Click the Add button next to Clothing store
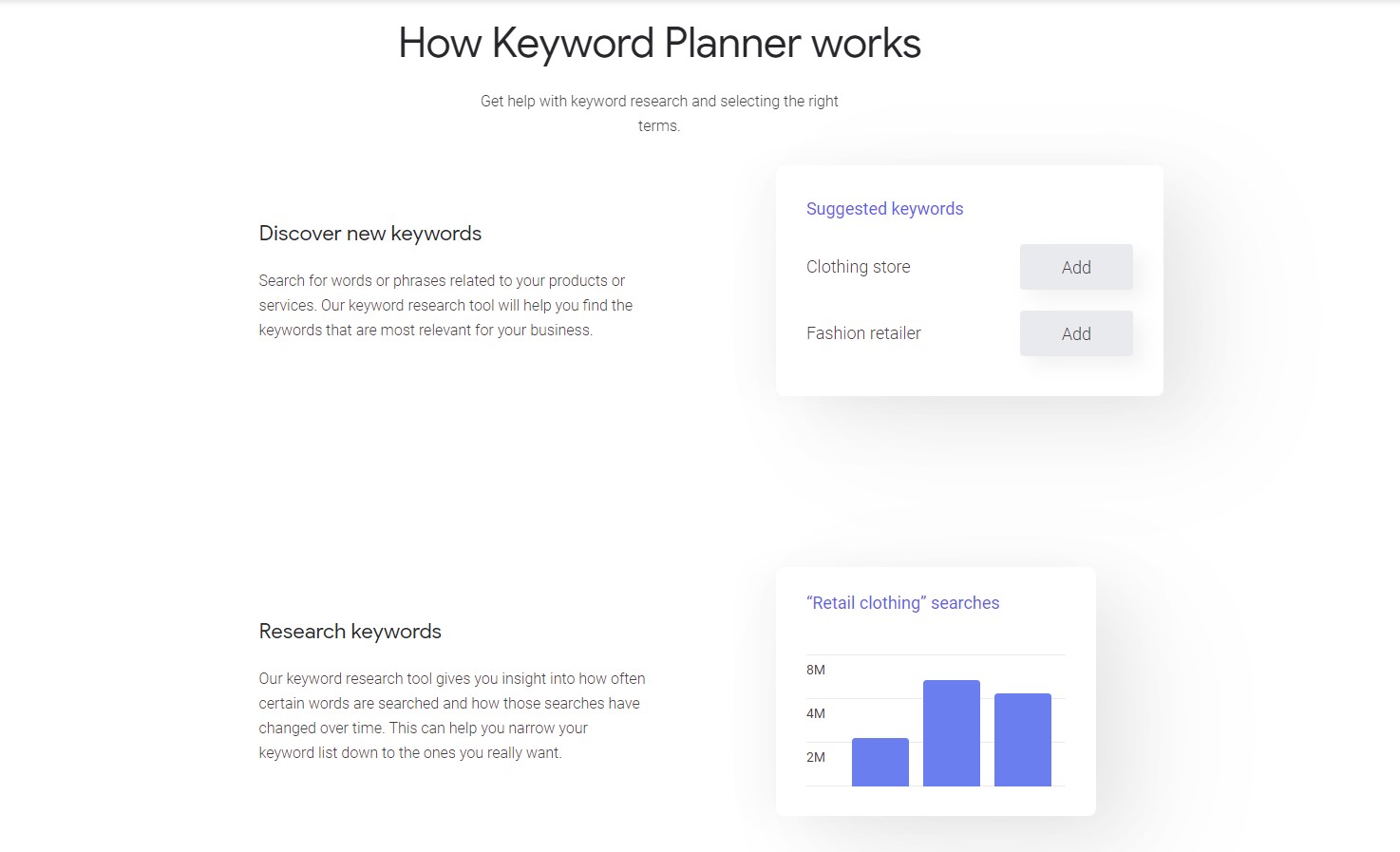 (1076, 267)
